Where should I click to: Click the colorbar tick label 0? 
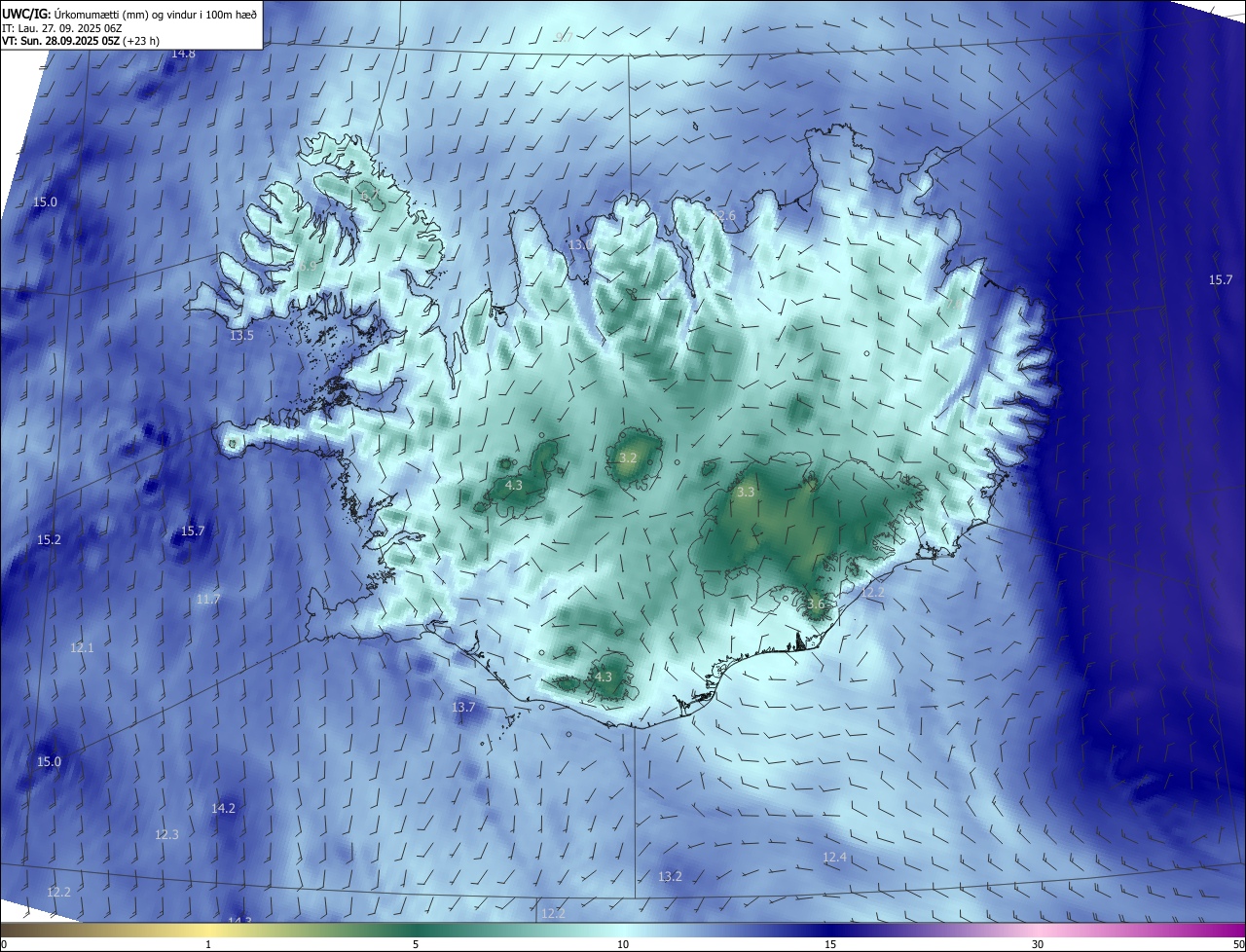(x=4, y=944)
